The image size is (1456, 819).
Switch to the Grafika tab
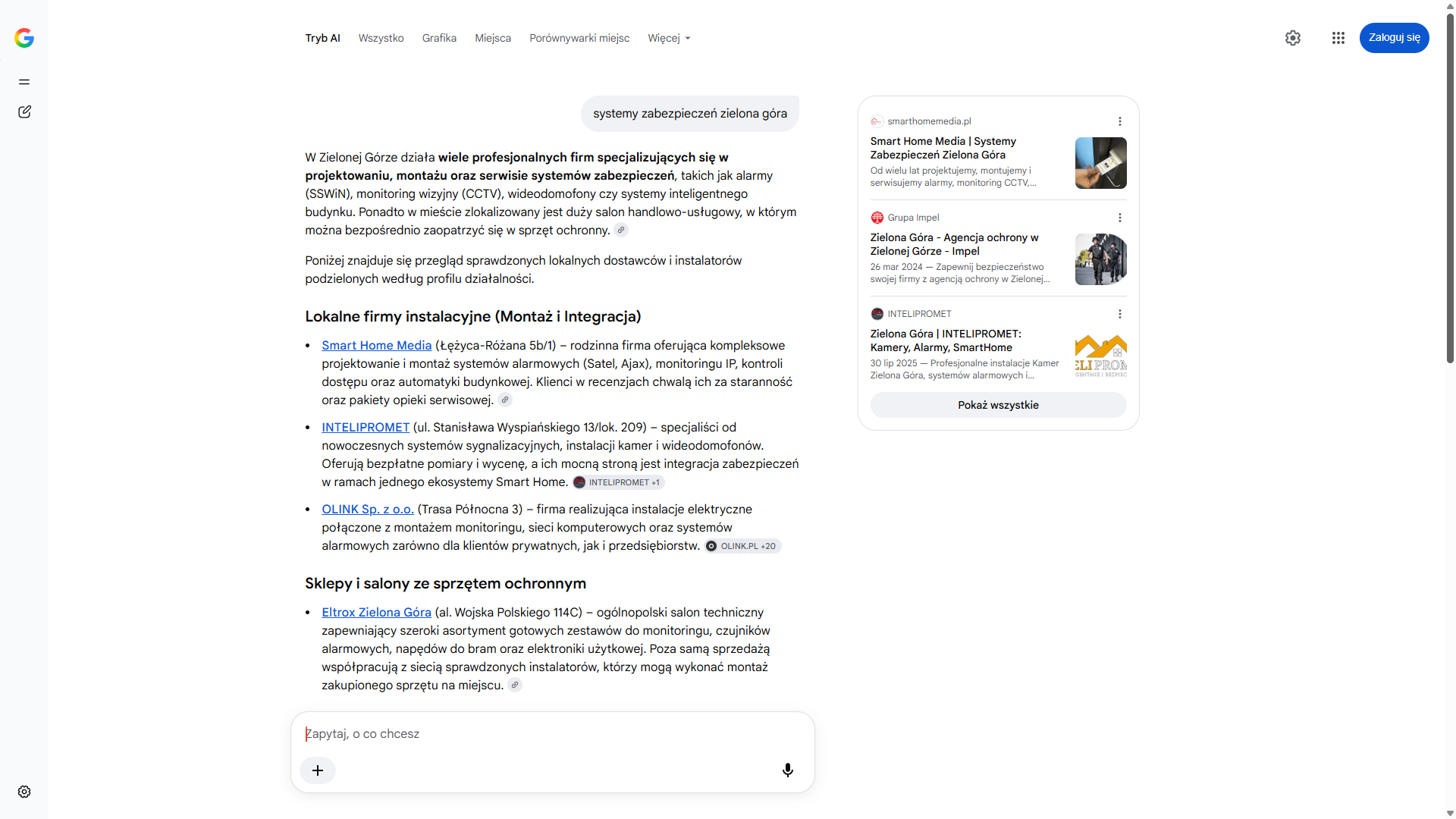pyautogui.click(x=439, y=38)
